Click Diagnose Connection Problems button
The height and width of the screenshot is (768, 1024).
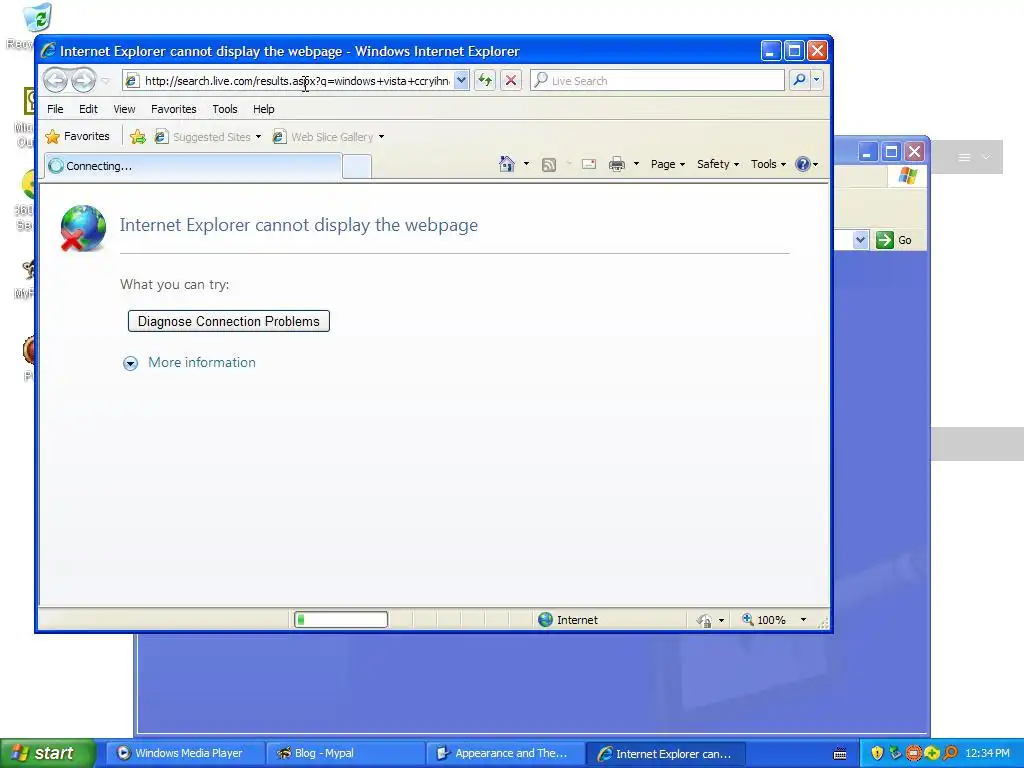pos(229,321)
